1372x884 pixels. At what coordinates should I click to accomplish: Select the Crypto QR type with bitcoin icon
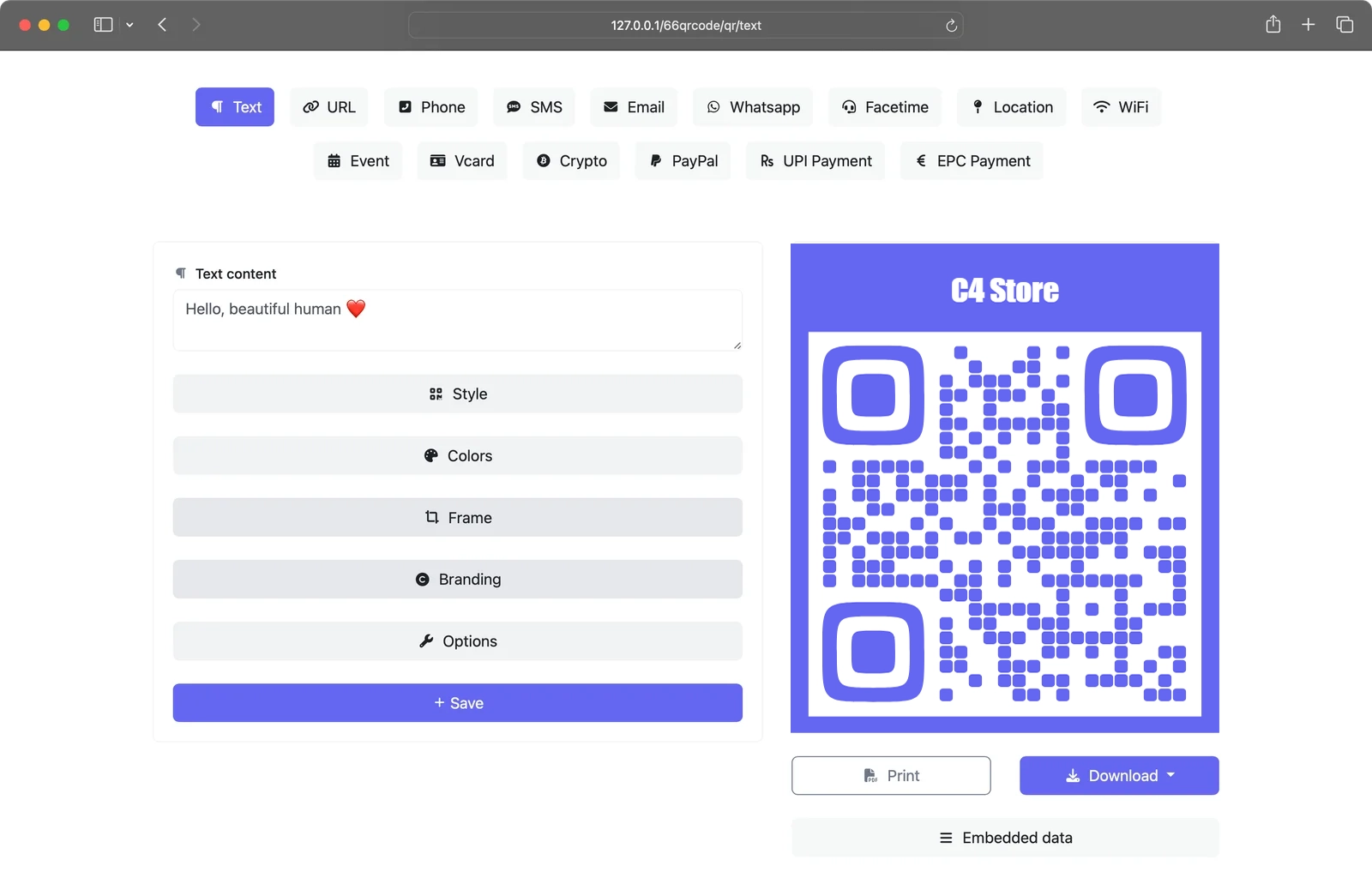571,160
